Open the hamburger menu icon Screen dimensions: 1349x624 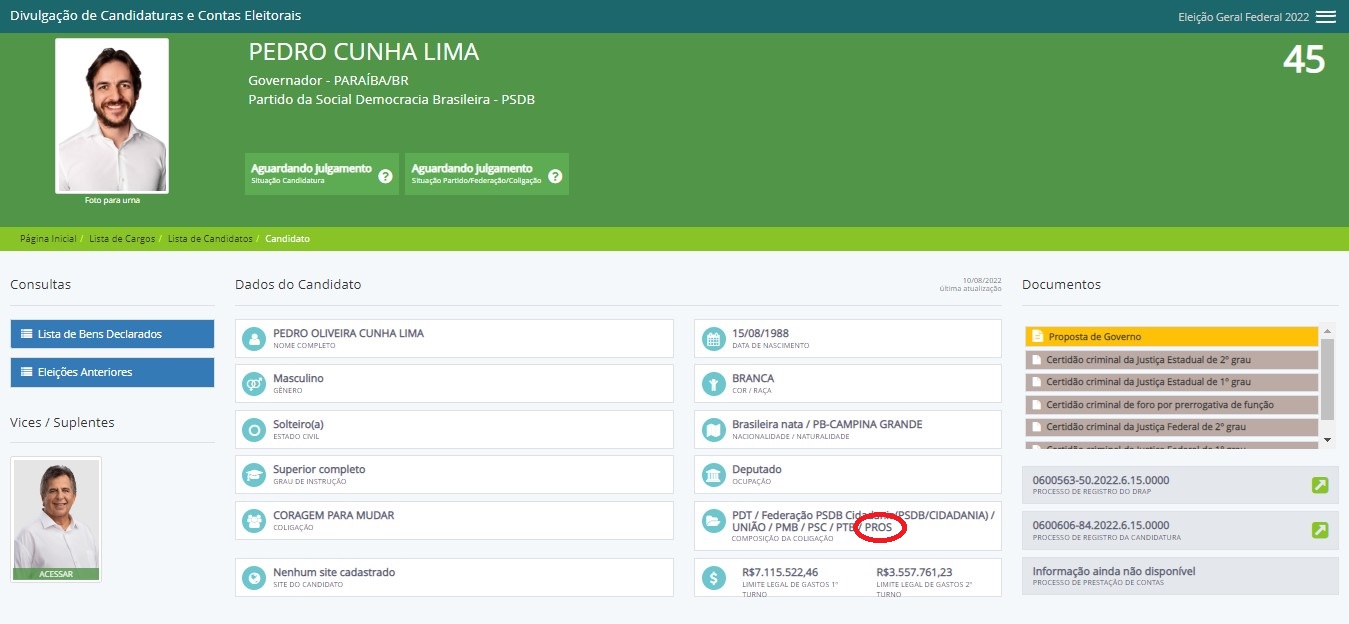[x=1326, y=17]
